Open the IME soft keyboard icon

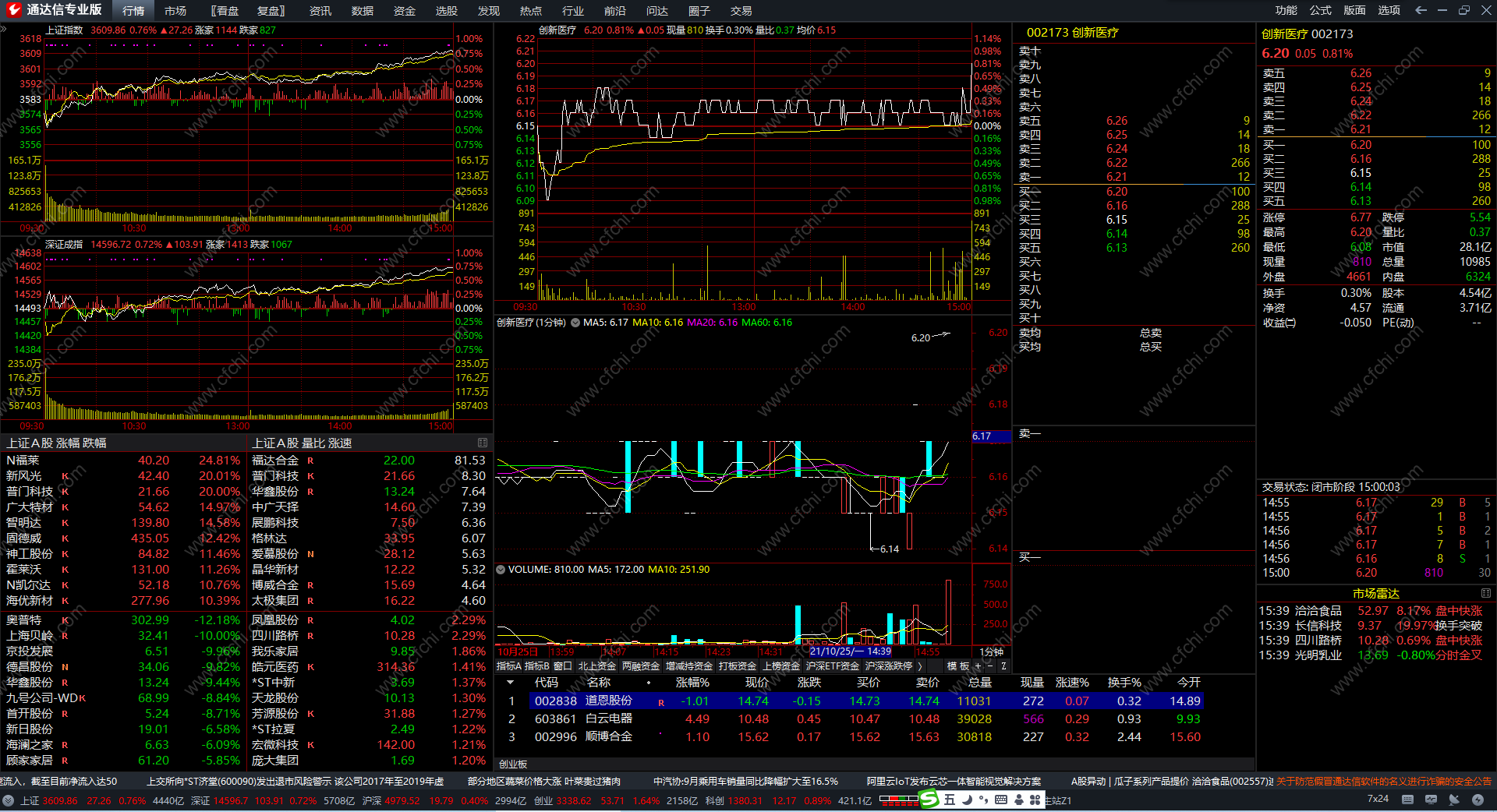click(1001, 800)
